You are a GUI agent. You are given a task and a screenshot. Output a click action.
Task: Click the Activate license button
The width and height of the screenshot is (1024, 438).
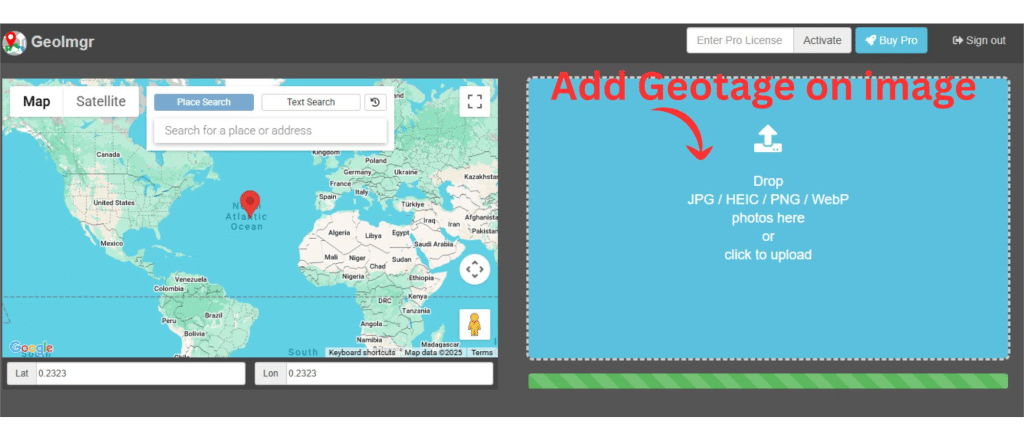click(822, 40)
